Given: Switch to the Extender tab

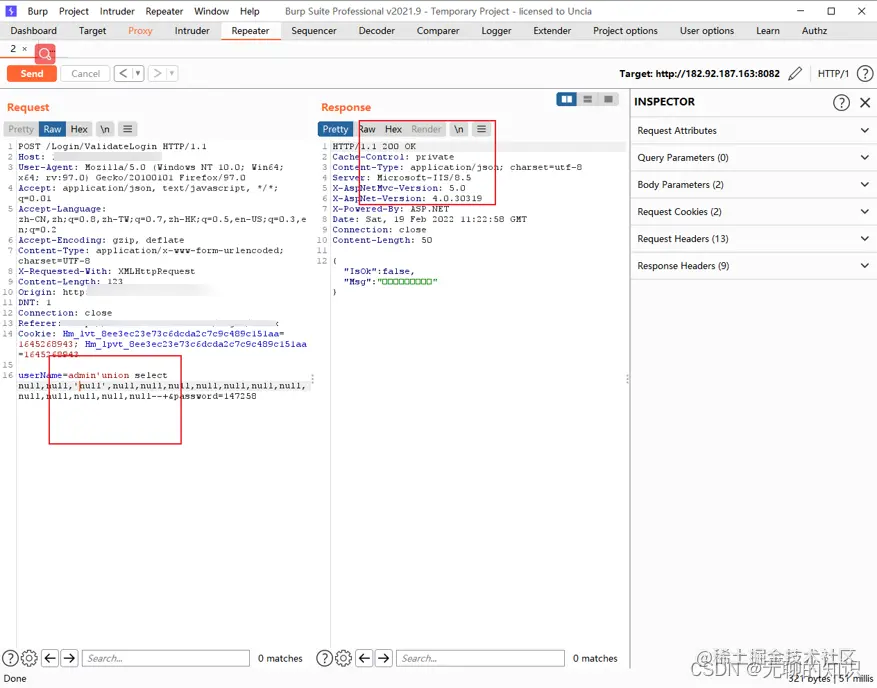Looking at the screenshot, I should pyautogui.click(x=552, y=31).
